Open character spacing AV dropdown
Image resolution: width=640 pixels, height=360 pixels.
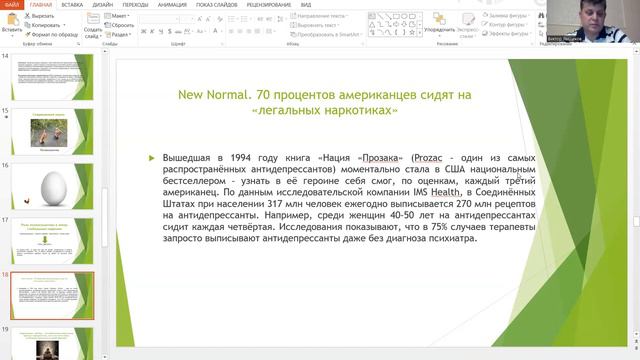[x=188, y=31]
